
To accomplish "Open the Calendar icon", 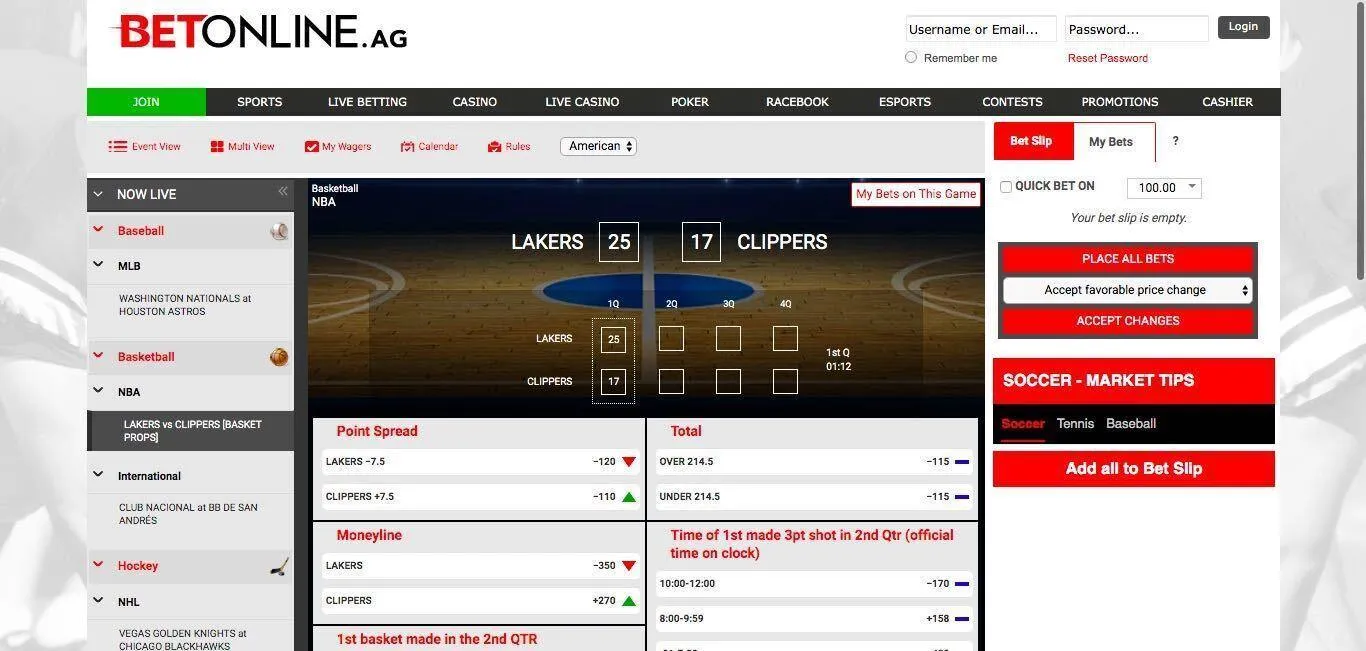I will [x=407, y=146].
